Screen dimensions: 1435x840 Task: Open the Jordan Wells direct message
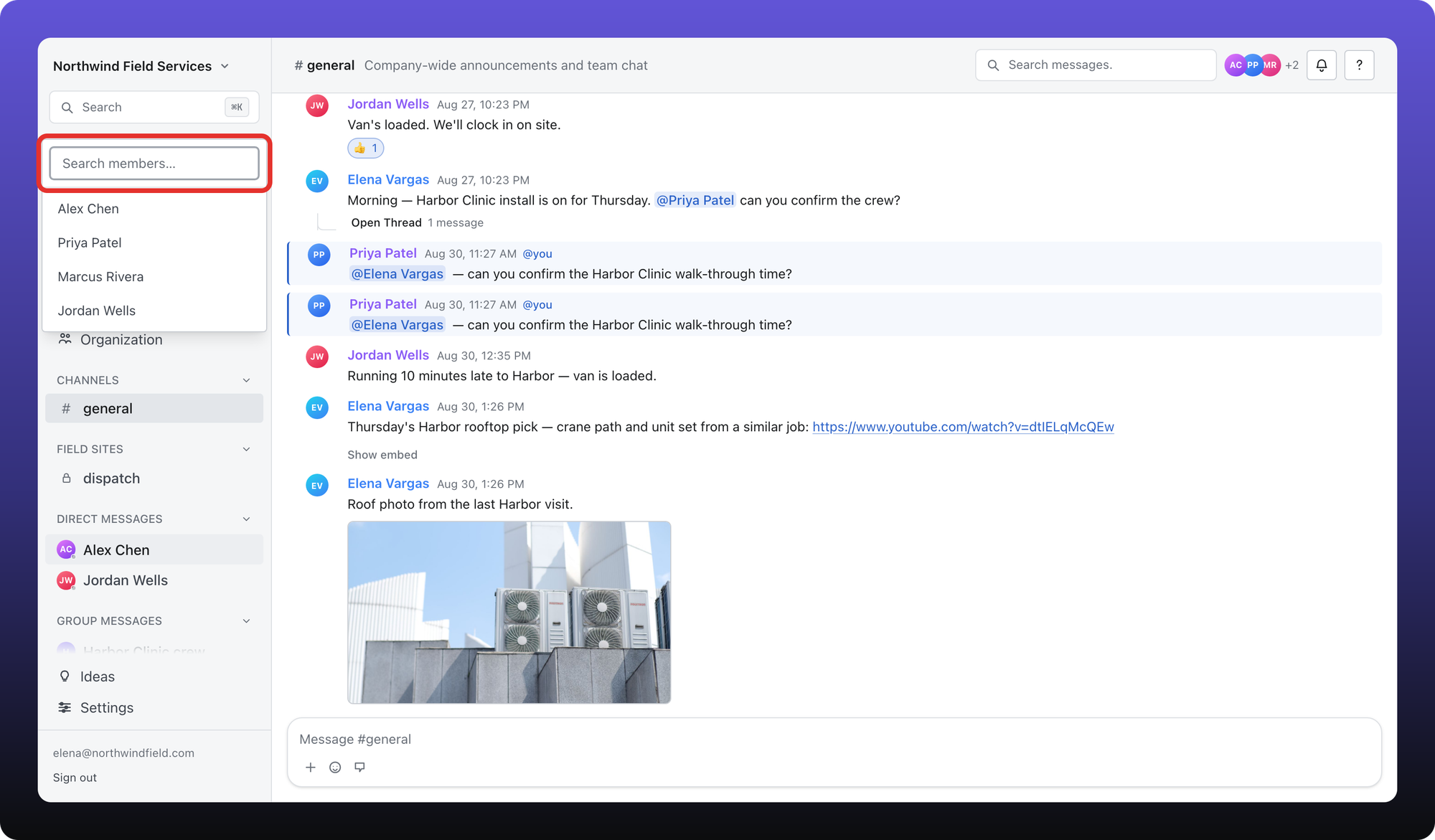(x=154, y=581)
